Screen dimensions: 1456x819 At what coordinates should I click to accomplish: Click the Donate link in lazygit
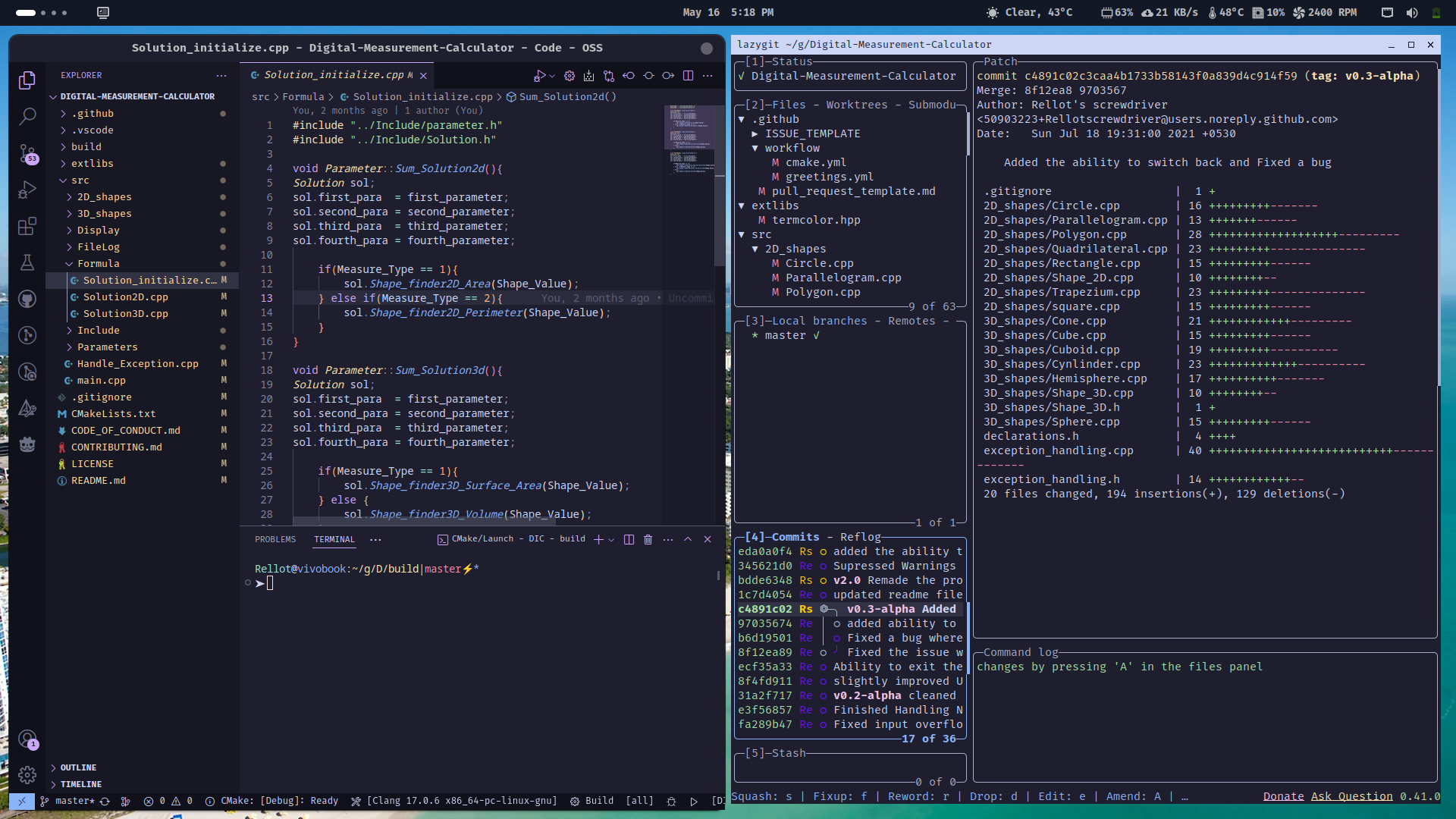[1283, 796]
